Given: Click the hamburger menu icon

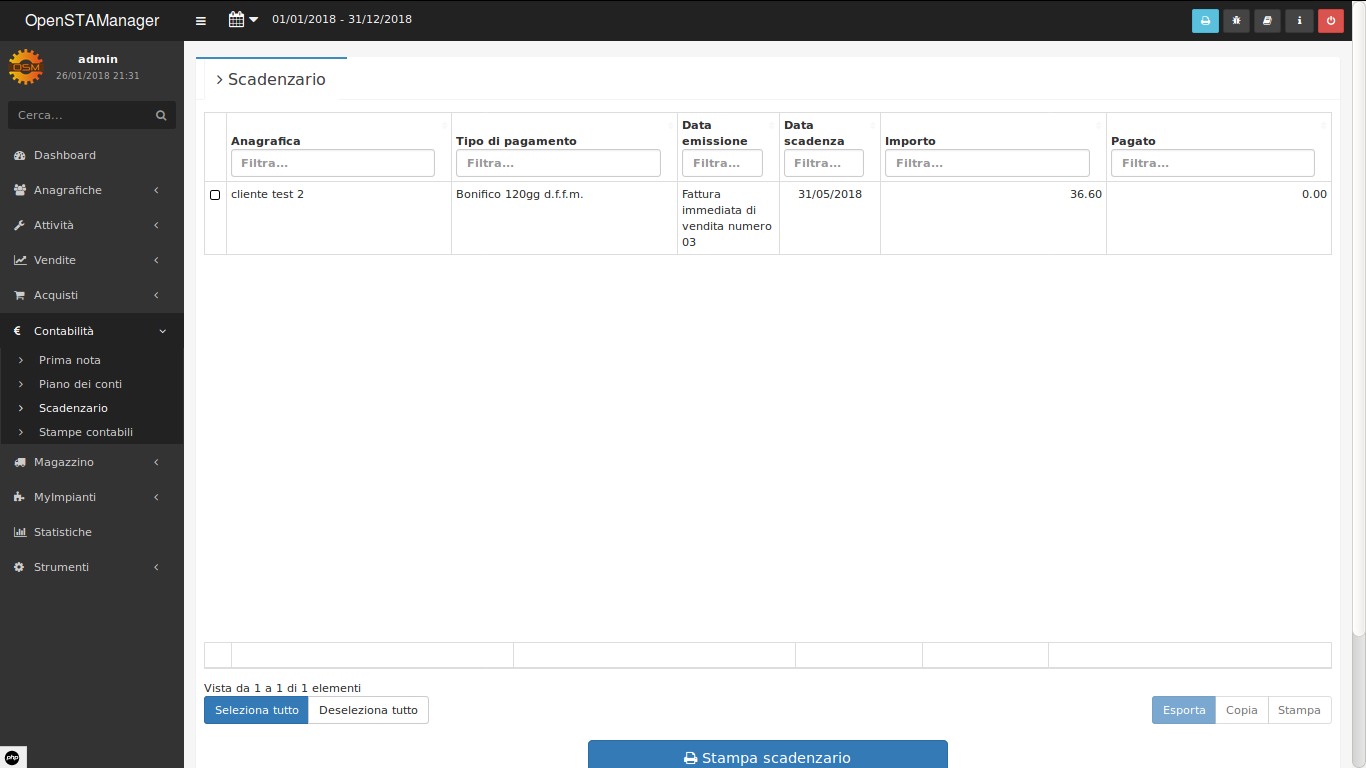Looking at the screenshot, I should pos(200,20).
